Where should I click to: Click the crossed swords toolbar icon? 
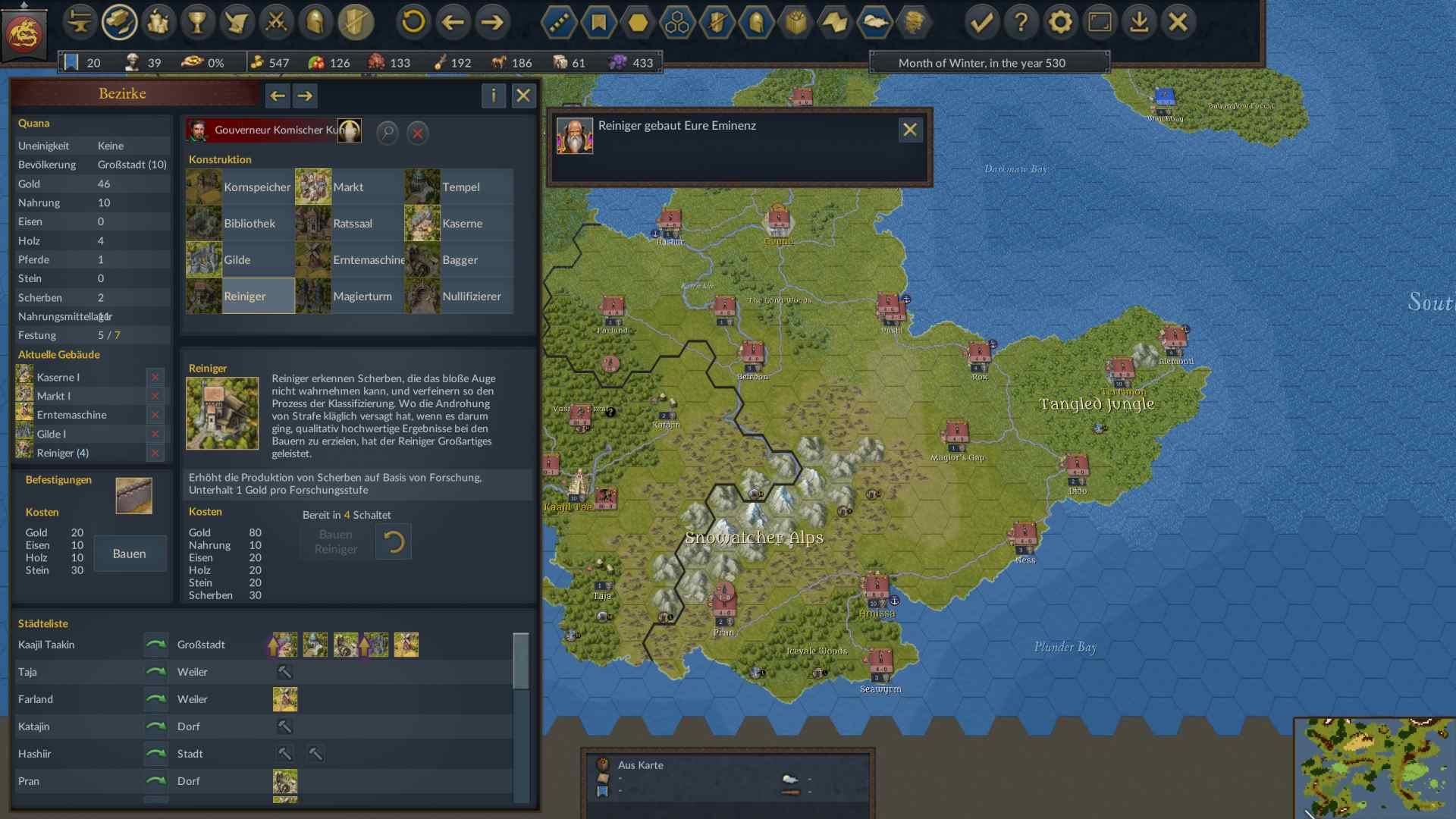point(276,22)
